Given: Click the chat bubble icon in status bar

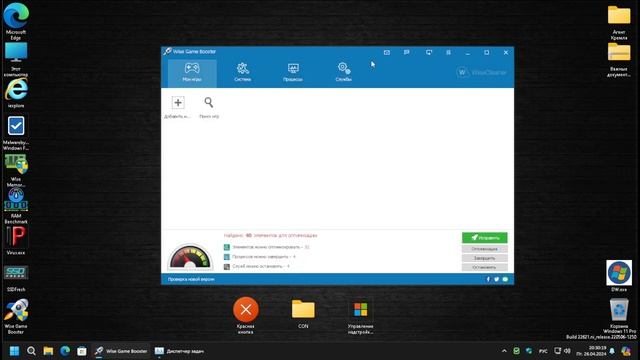Looking at the screenshot, I should point(505,279).
